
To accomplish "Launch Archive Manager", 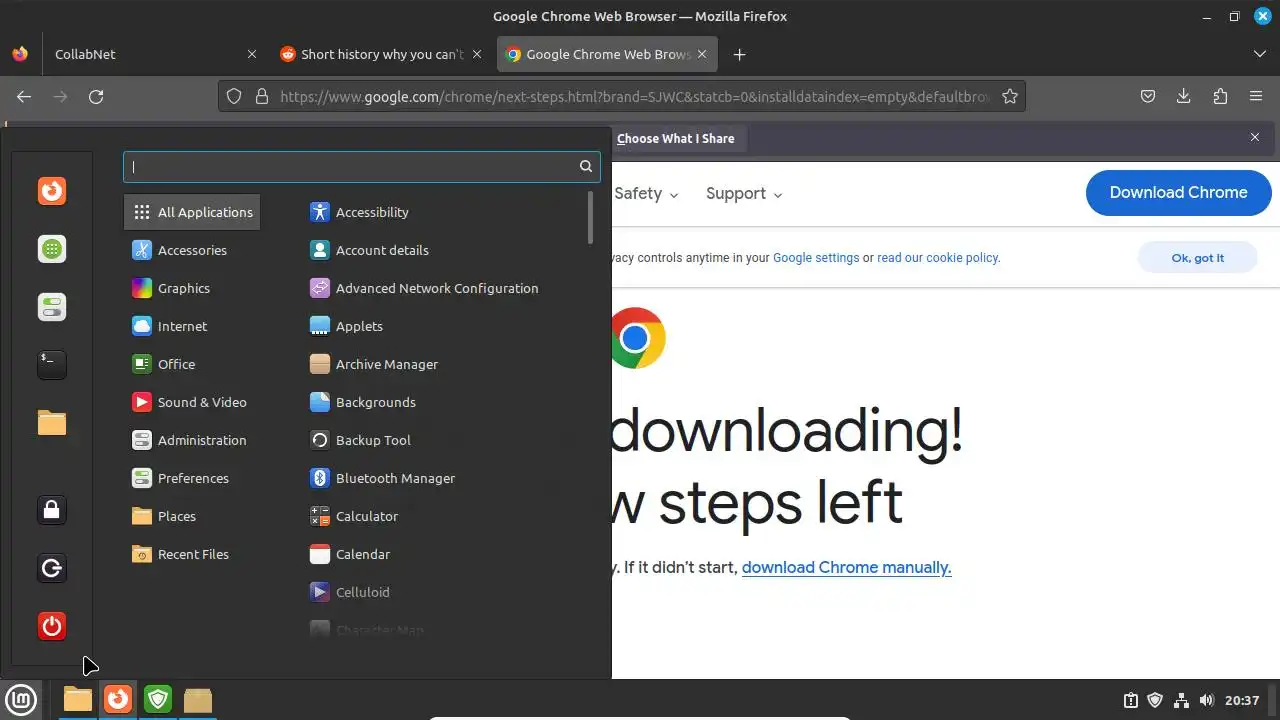I will (374, 364).
